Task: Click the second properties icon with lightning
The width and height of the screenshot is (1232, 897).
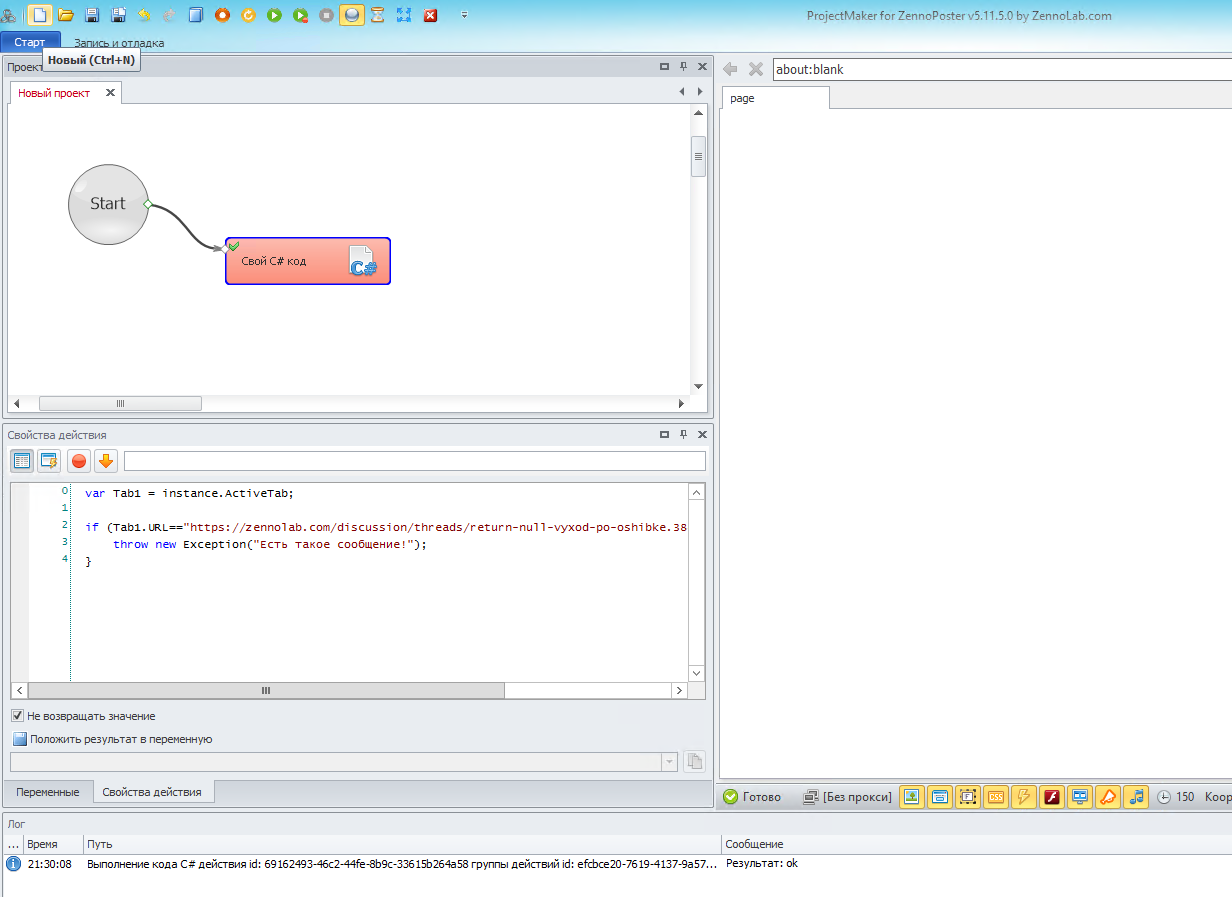Action: [x=49, y=461]
